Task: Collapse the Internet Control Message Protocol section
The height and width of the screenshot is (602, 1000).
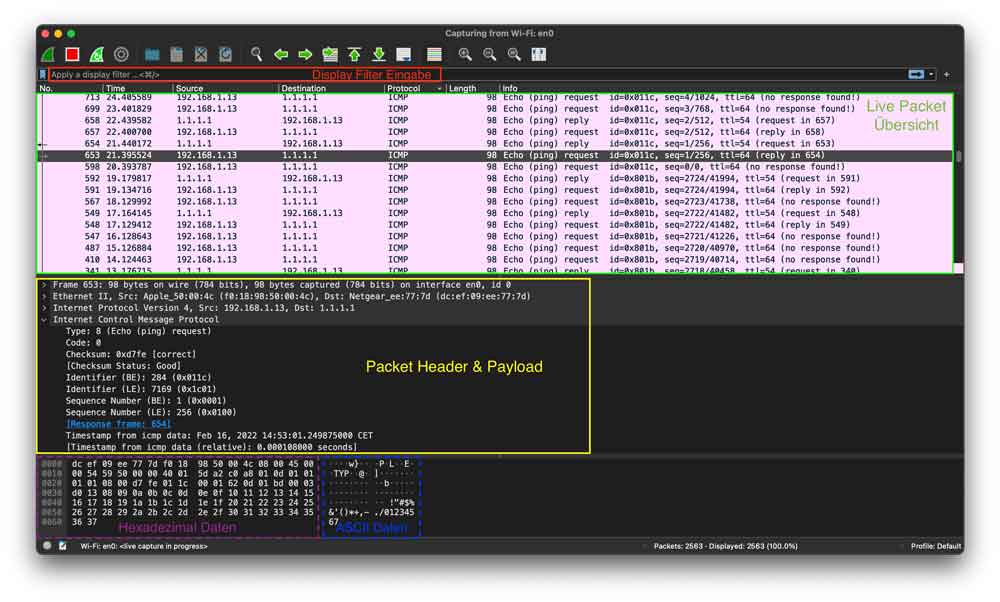Action: point(45,321)
